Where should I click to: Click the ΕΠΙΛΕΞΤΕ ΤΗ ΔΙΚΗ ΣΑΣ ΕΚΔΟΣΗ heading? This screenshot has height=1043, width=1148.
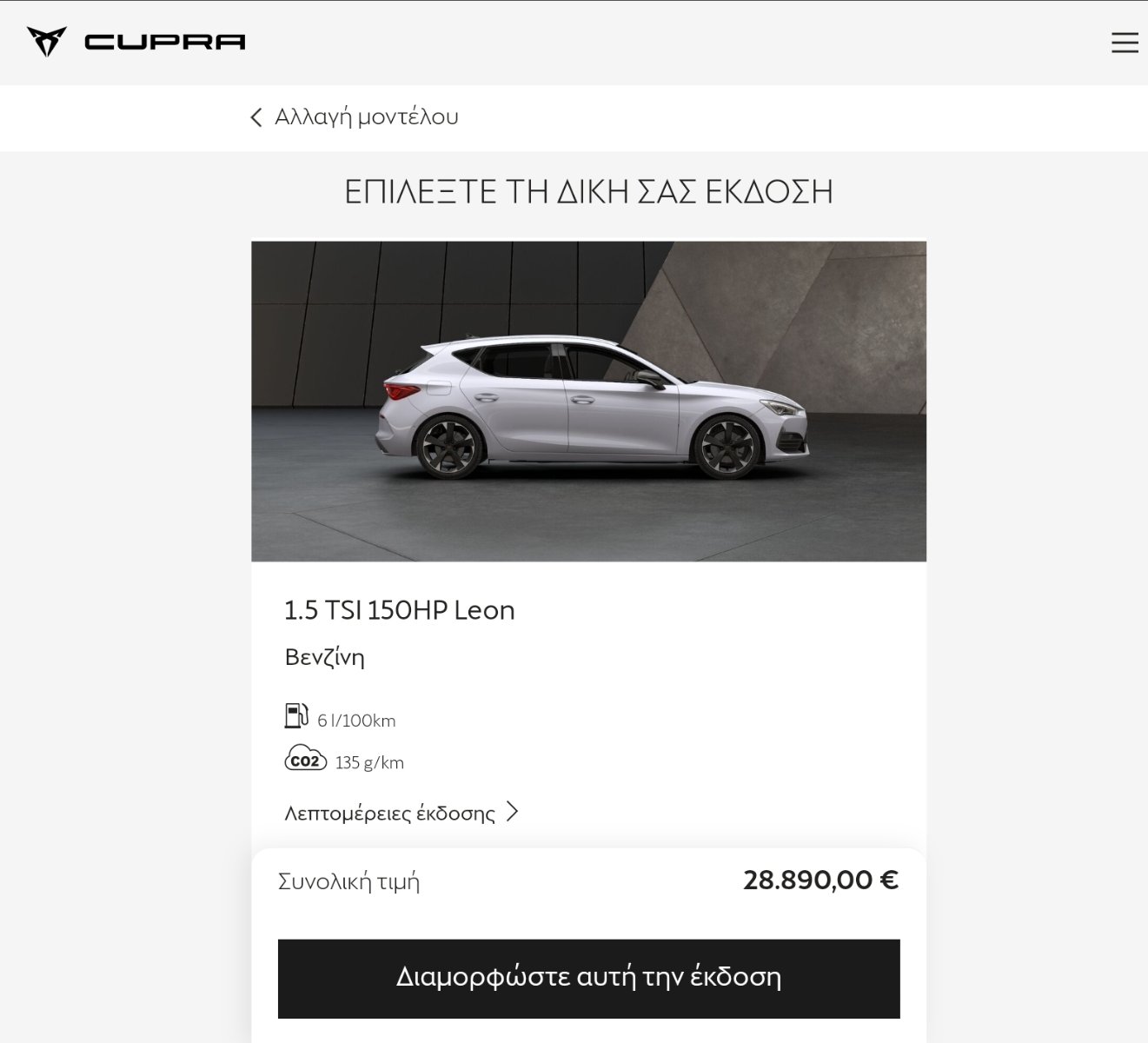[x=589, y=191]
